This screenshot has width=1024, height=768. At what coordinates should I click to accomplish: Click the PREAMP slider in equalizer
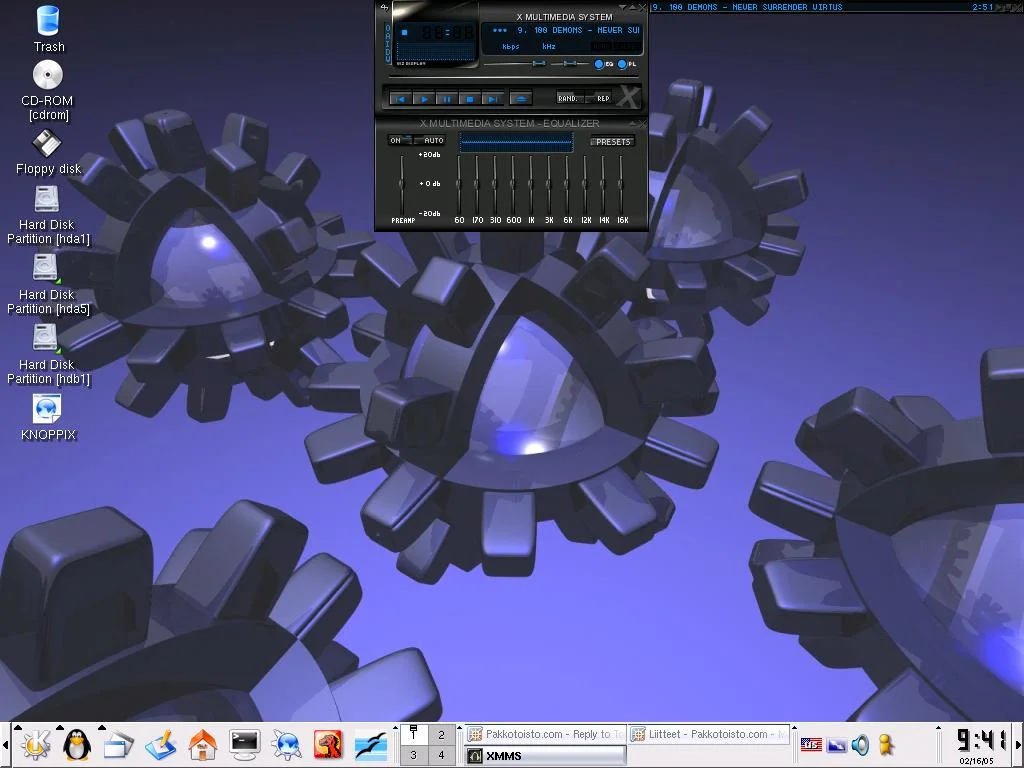pyautogui.click(x=402, y=185)
